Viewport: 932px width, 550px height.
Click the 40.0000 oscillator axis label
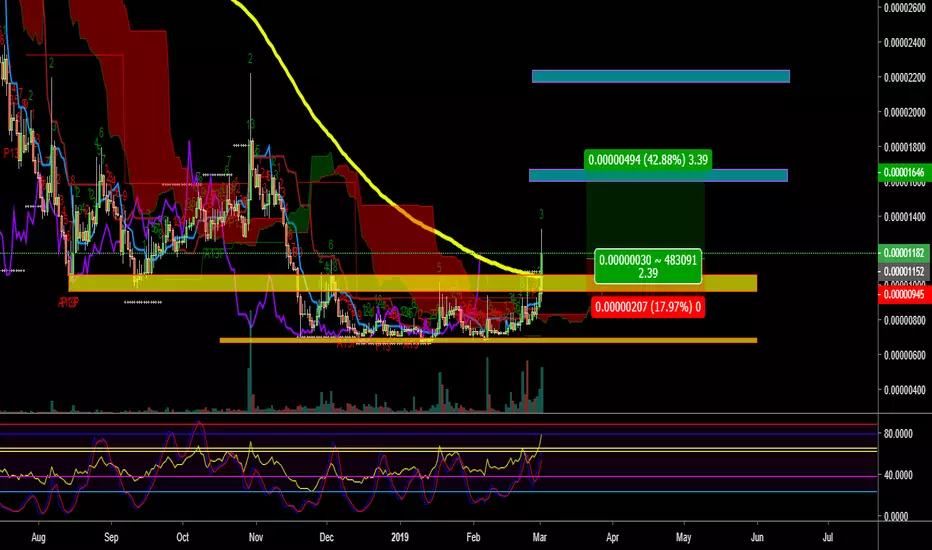[x=901, y=475]
